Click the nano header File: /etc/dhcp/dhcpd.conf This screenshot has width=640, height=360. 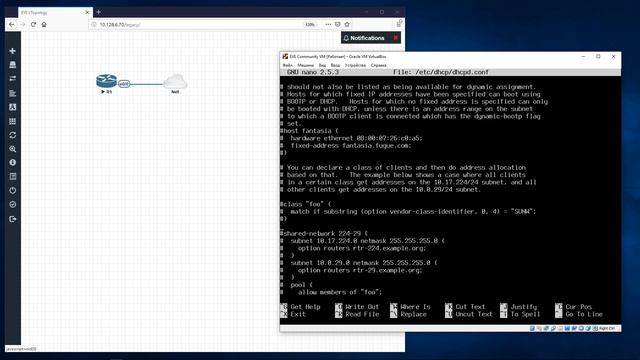coord(441,72)
